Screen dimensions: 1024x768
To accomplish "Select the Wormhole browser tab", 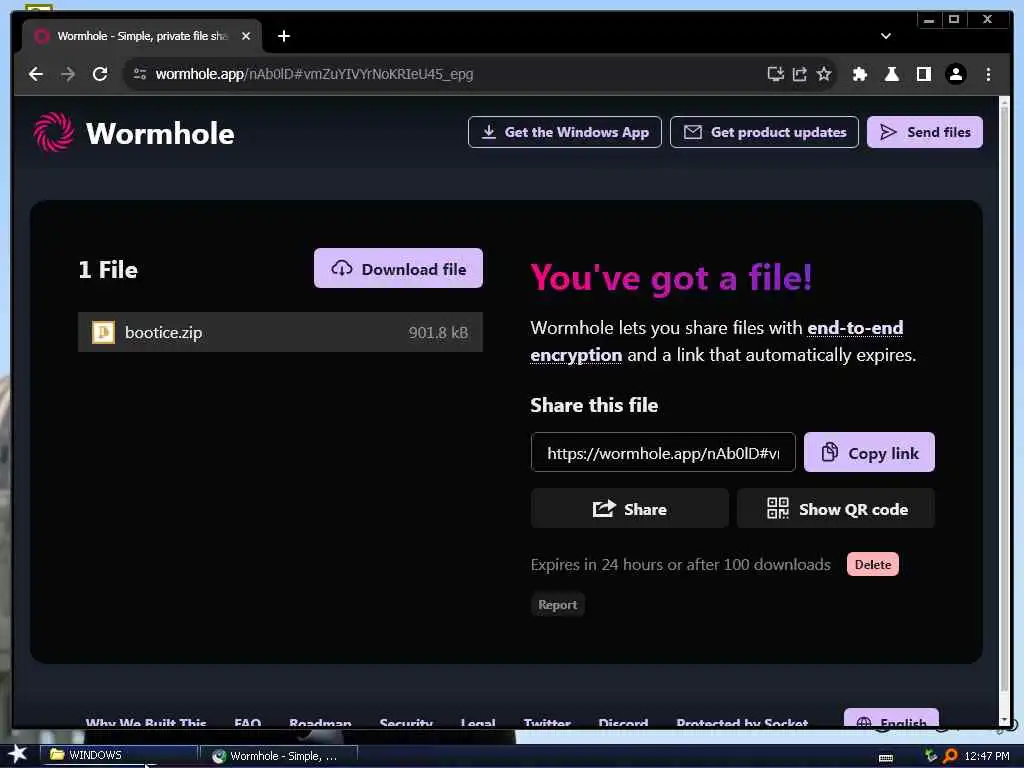I will 142,36.
